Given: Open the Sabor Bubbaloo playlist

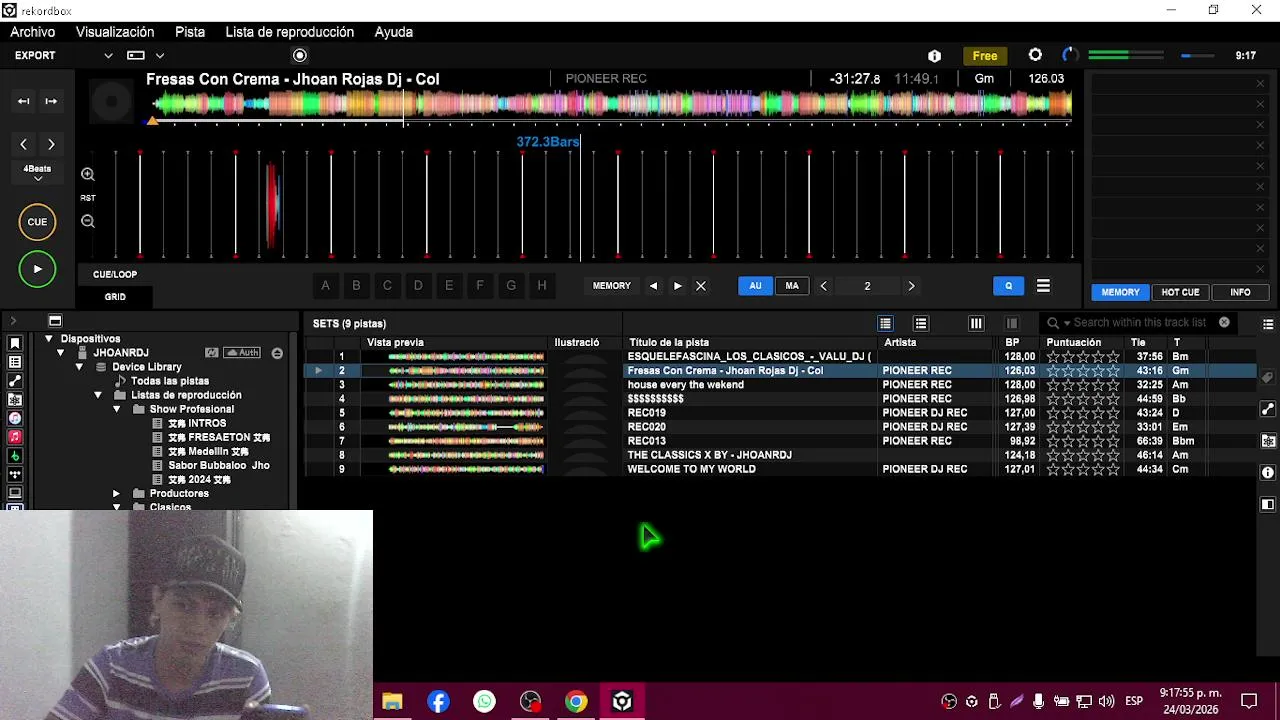Looking at the screenshot, I should point(219,465).
